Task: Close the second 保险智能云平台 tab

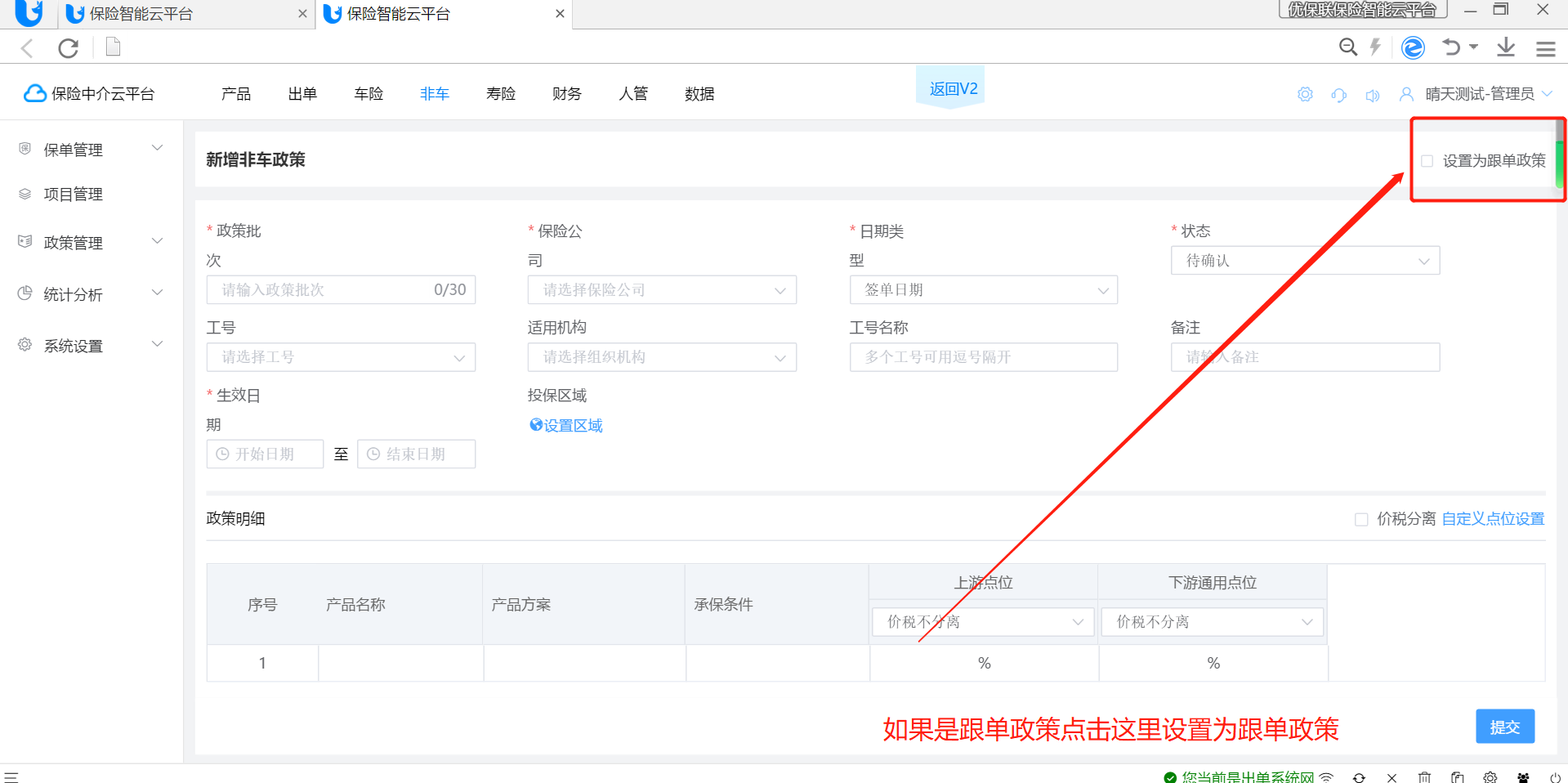Action: tap(560, 14)
